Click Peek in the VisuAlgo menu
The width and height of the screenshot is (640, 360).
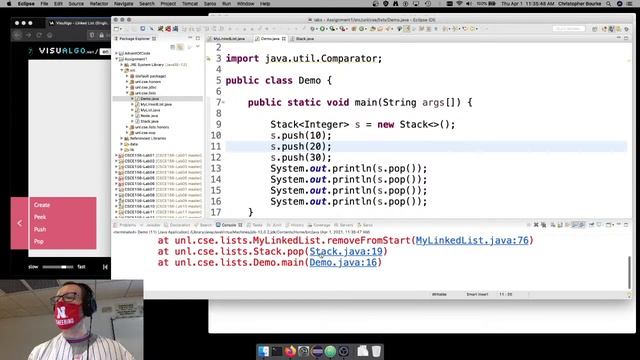pos(40,217)
